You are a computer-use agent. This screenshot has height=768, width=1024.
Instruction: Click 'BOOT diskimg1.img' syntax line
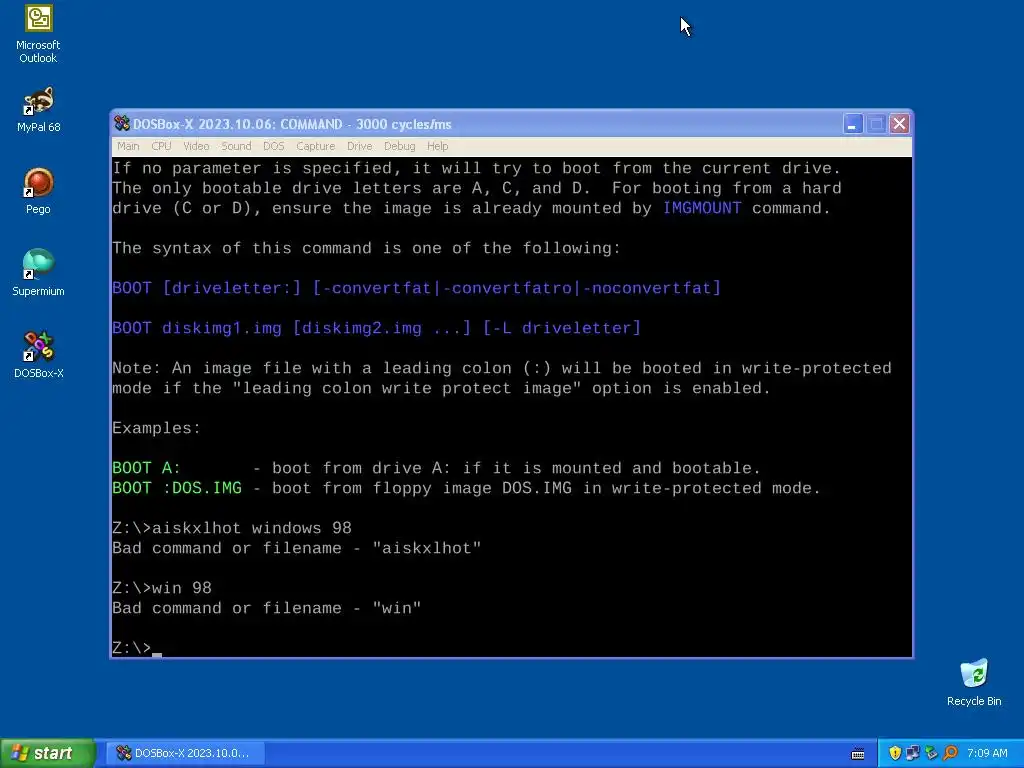coord(377,328)
